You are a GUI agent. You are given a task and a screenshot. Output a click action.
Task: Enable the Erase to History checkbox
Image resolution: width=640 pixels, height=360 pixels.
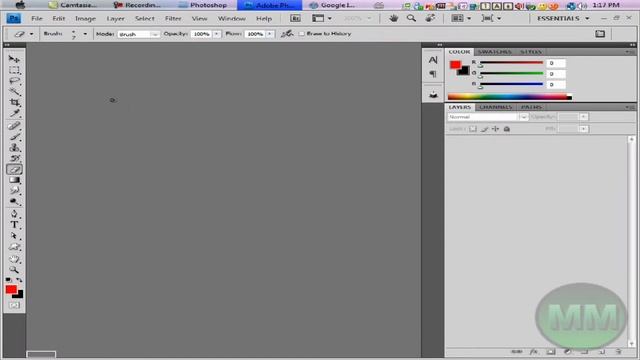coord(302,34)
